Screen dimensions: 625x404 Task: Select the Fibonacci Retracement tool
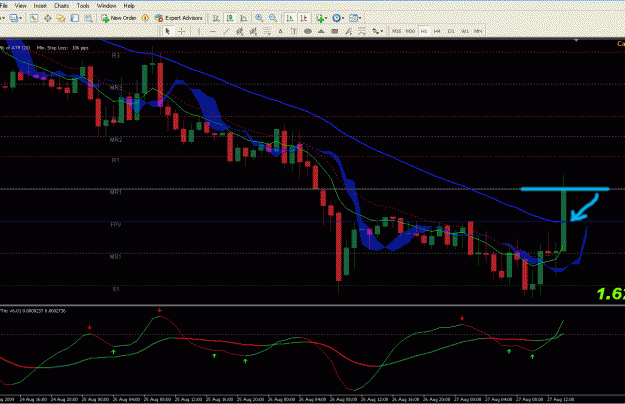click(267, 31)
